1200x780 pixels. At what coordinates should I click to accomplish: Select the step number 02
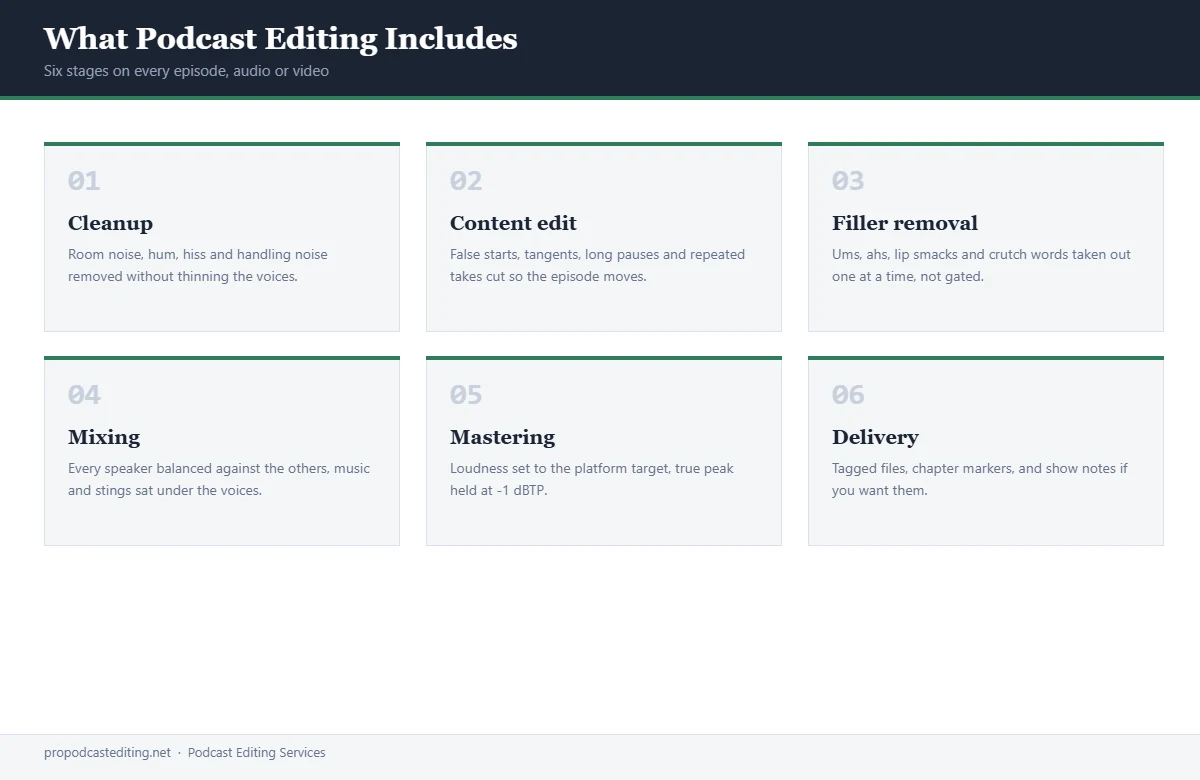[x=466, y=181]
